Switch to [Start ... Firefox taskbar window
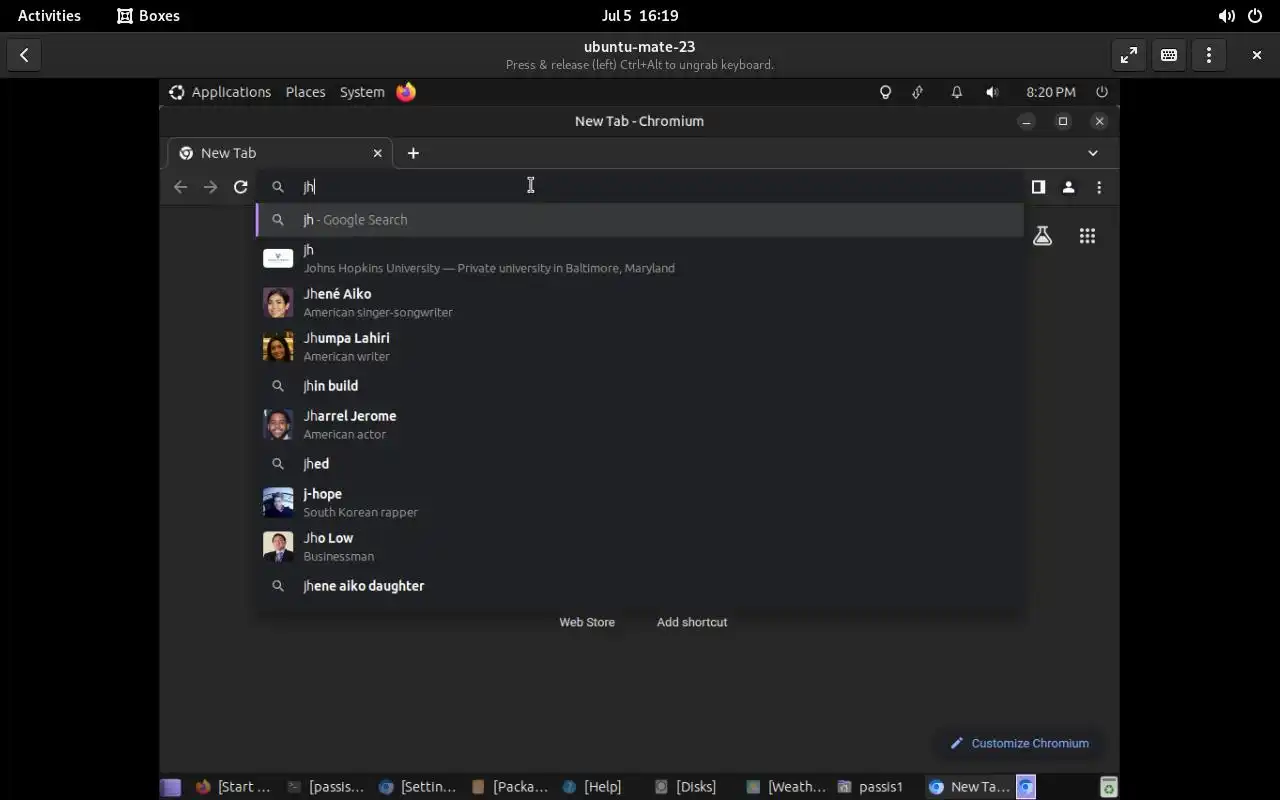This screenshot has height=800, width=1280. 233,787
